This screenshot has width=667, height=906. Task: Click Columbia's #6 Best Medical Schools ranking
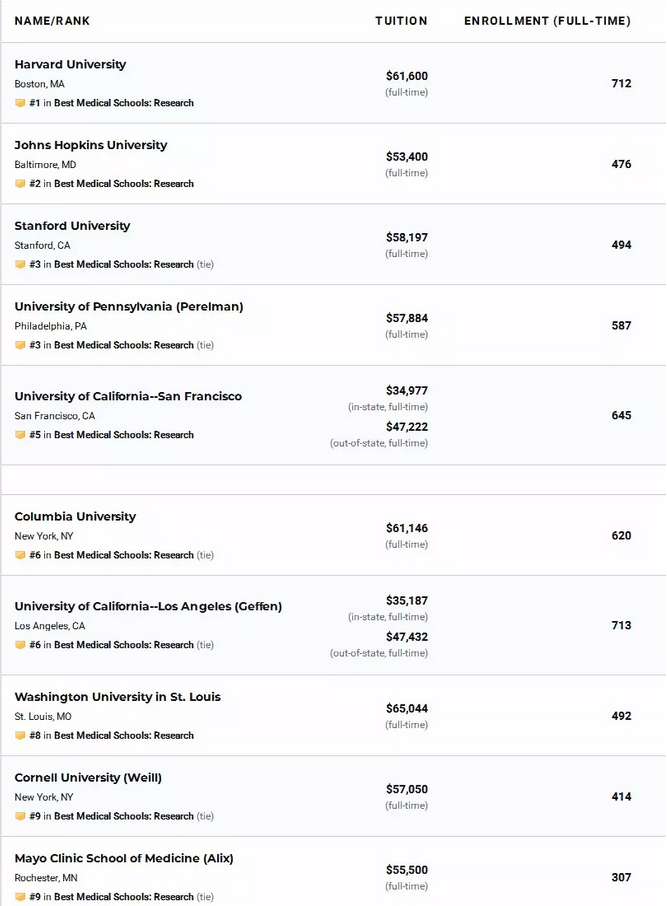121,555
